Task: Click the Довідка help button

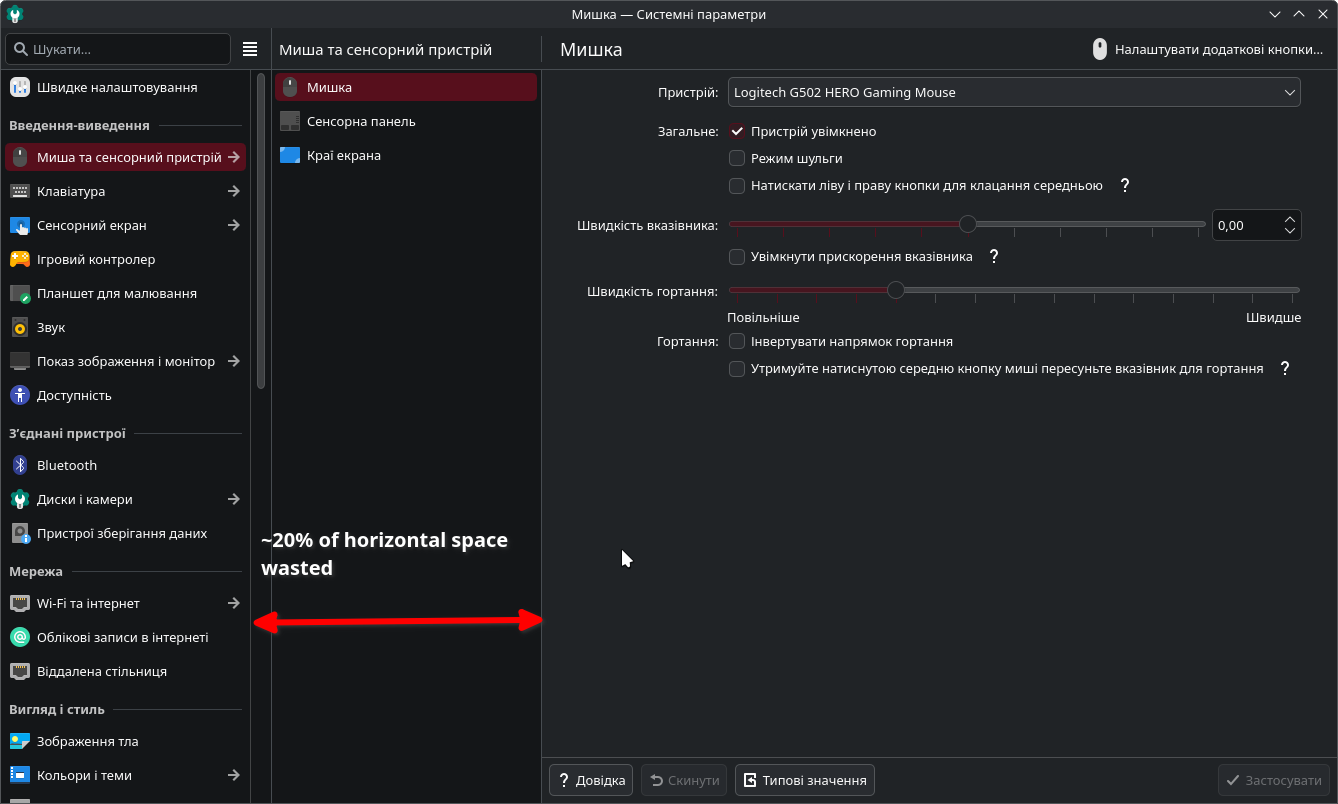Action: (x=591, y=780)
